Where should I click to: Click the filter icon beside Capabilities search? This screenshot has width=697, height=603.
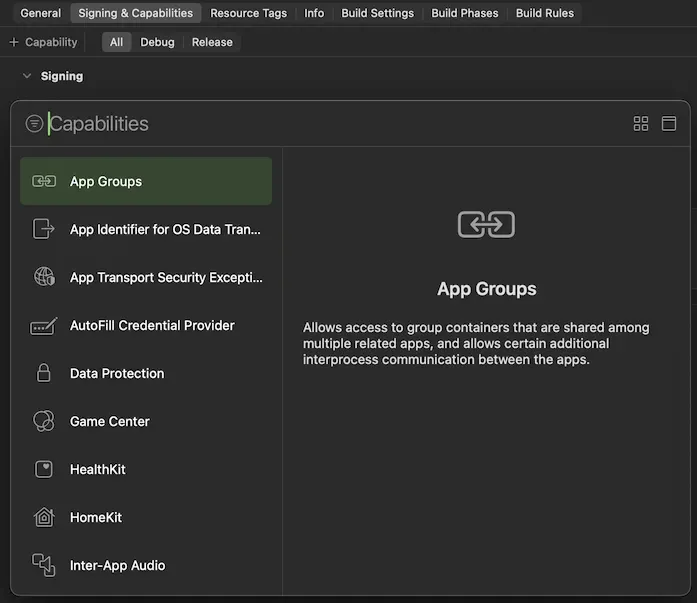tap(34, 124)
